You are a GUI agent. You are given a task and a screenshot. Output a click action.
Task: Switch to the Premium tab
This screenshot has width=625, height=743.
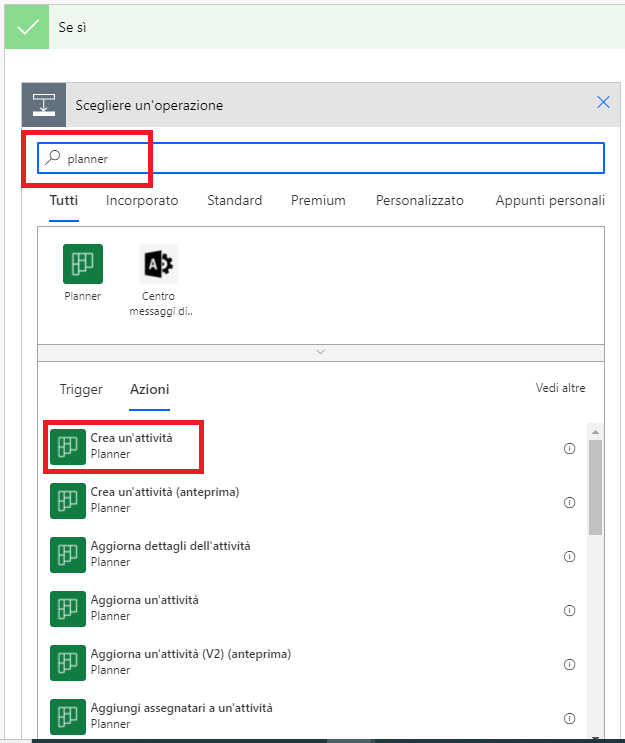tap(318, 200)
